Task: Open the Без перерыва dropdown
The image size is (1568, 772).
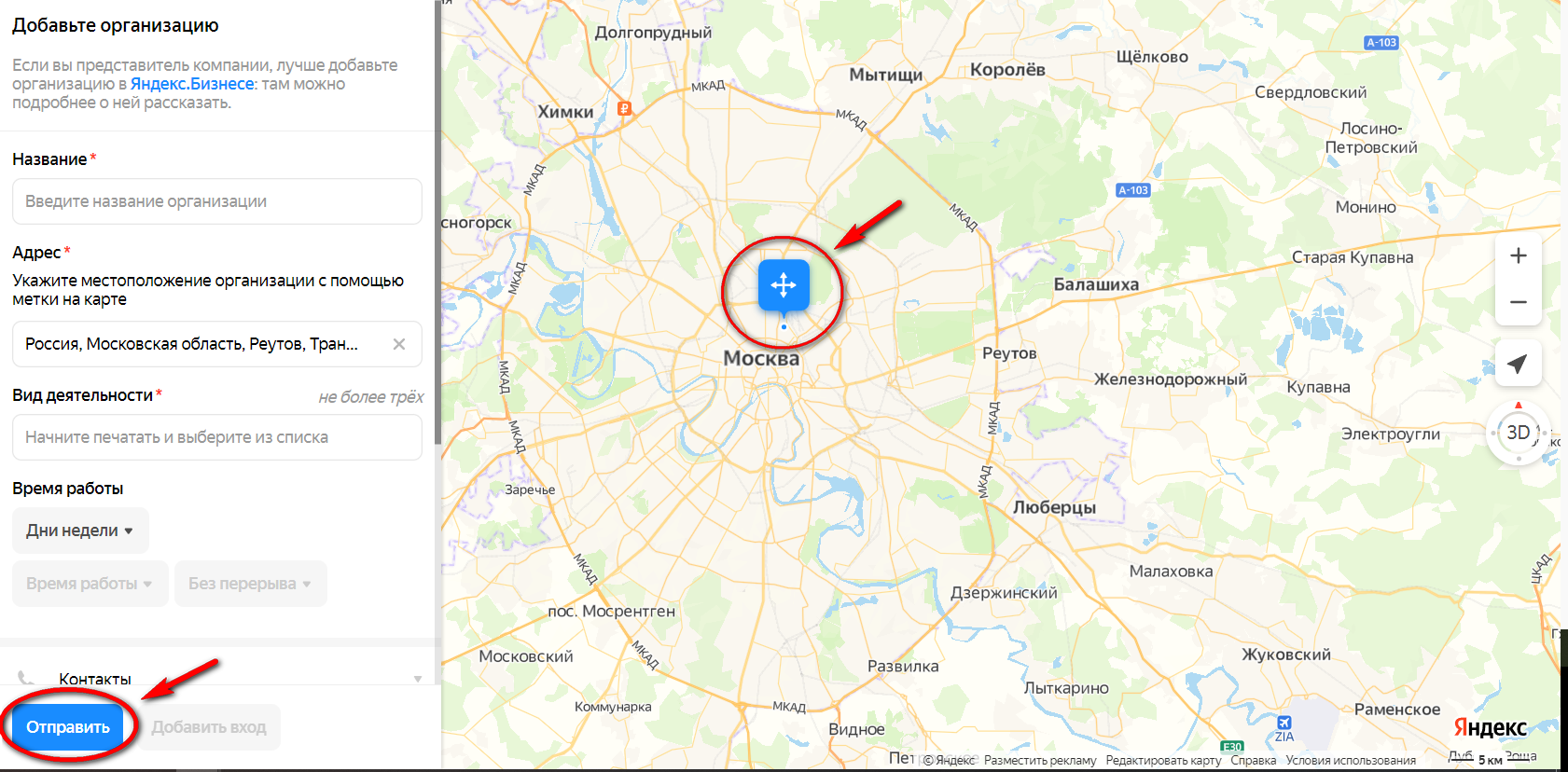Action: (250, 584)
